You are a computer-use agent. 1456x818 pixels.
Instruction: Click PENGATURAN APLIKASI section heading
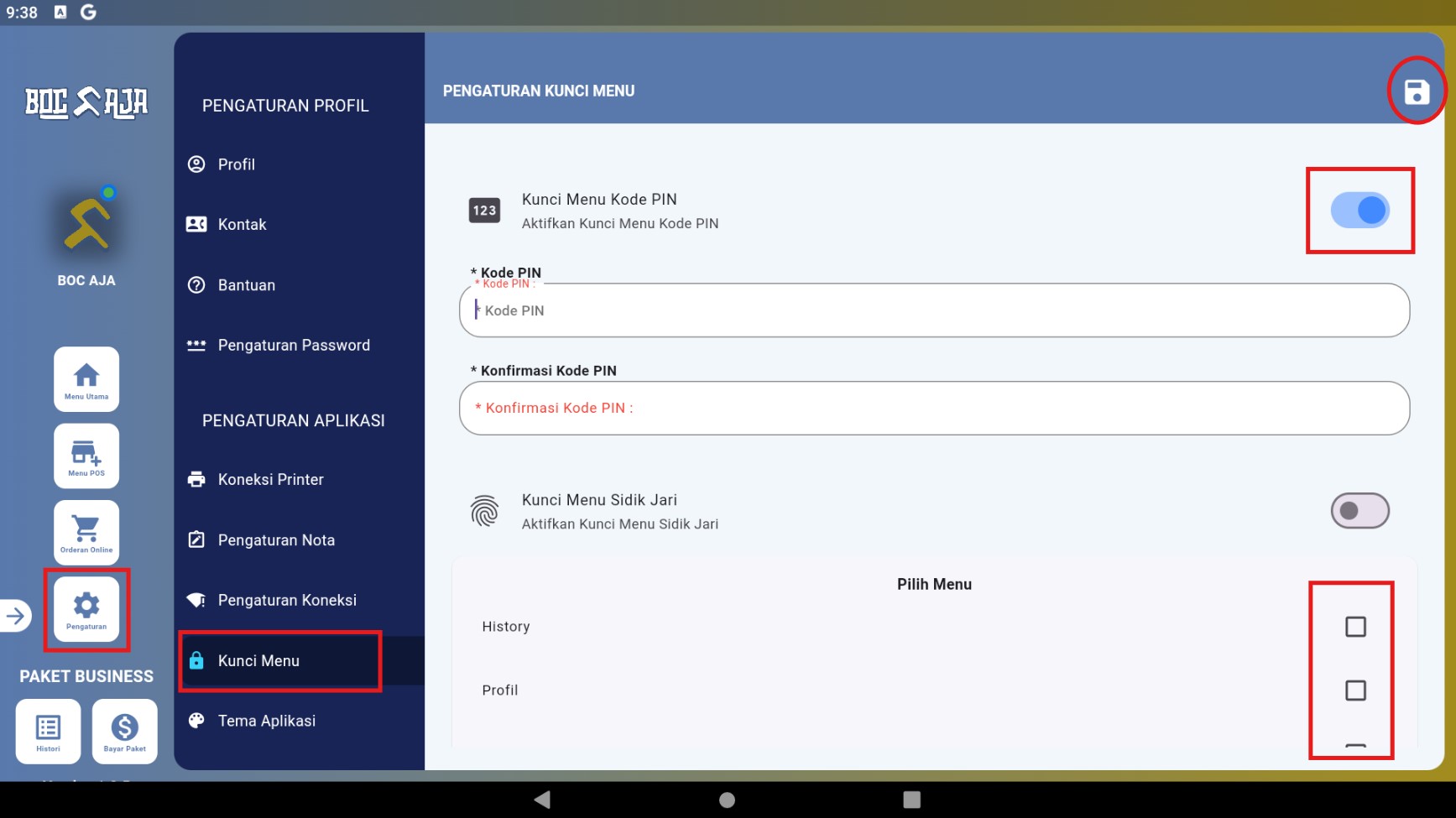pos(294,420)
